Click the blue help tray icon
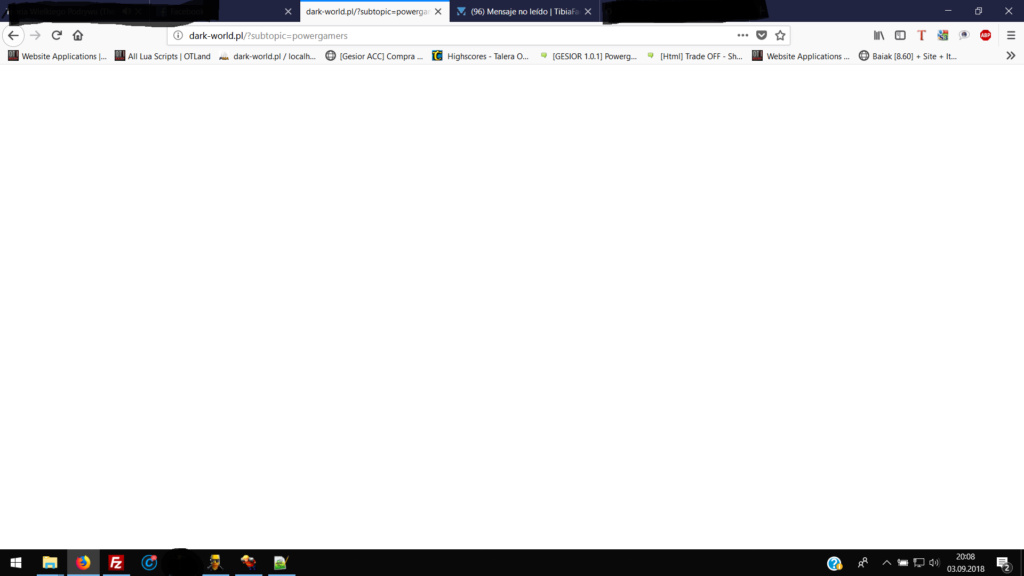Viewport: 1024px width, 576px height. click(x=834, y=563)
